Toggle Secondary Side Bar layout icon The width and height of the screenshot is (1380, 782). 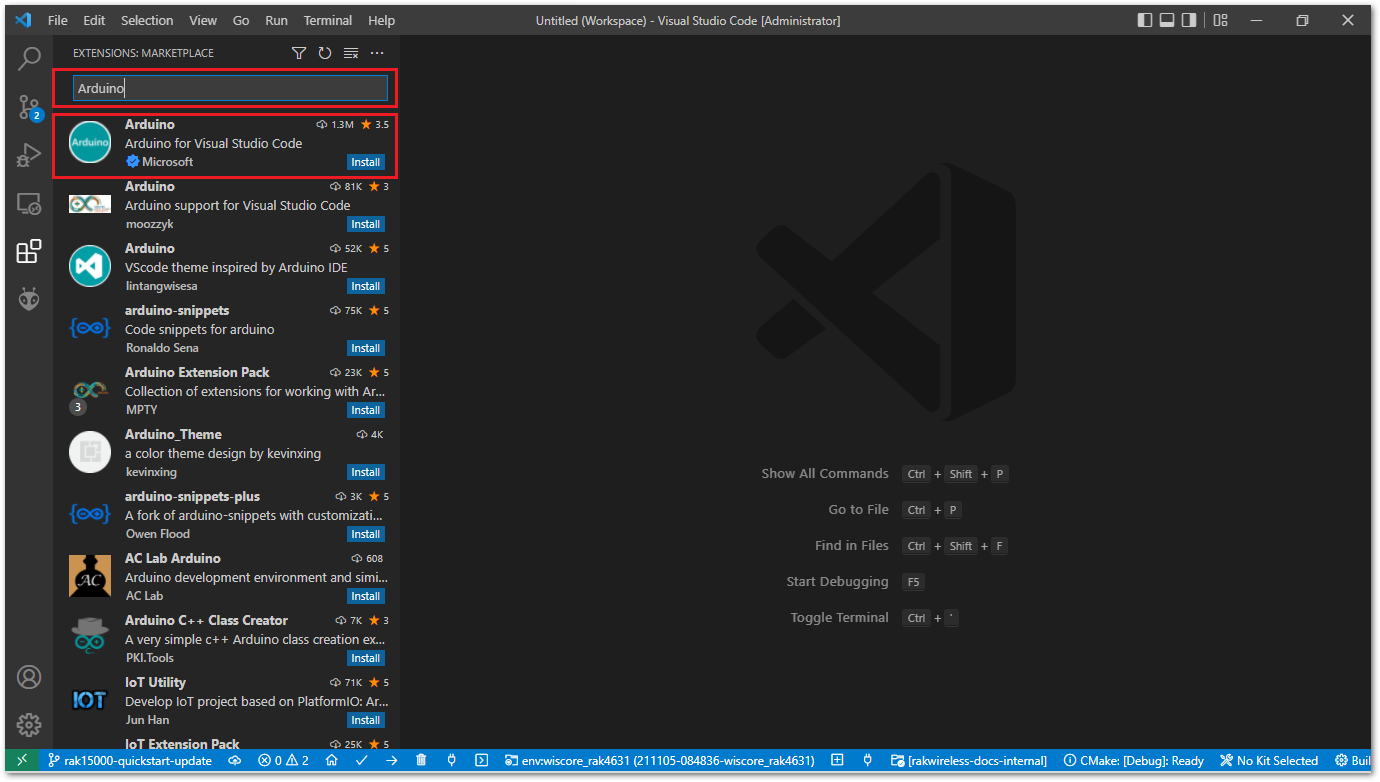(1189, 20)
